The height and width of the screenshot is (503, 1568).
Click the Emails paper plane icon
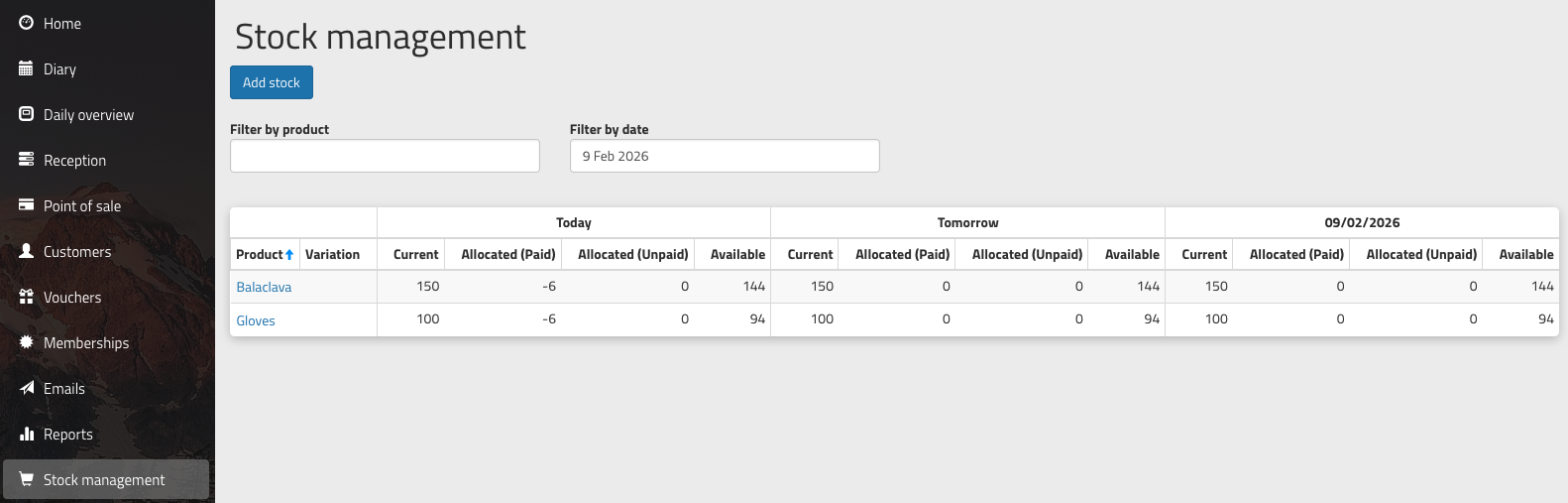pos(27,388)
